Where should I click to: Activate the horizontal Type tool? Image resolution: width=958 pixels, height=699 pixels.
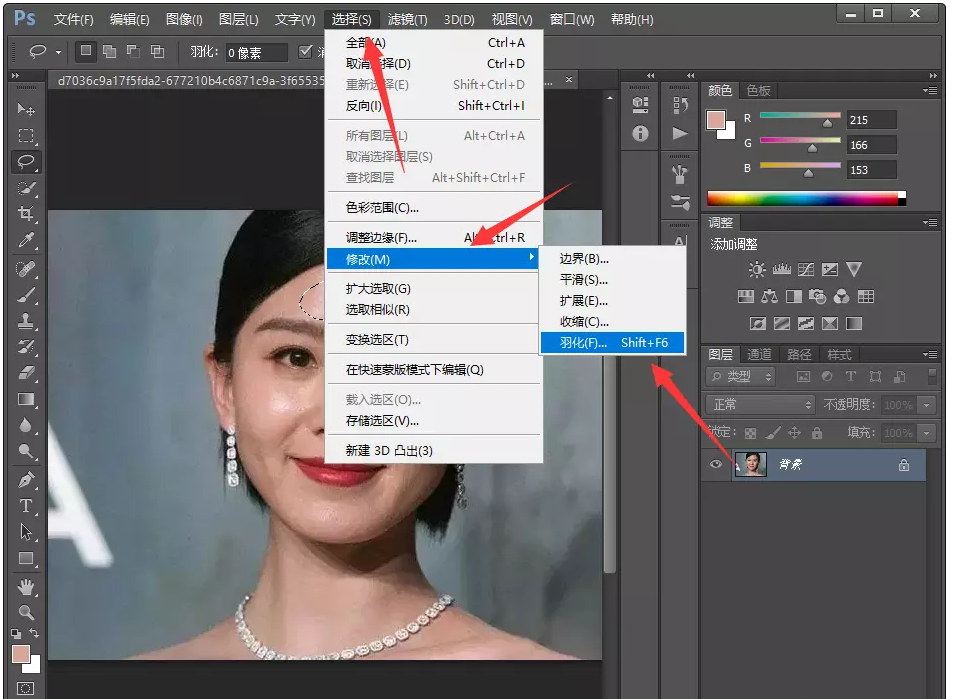click(x=26, y=506)
